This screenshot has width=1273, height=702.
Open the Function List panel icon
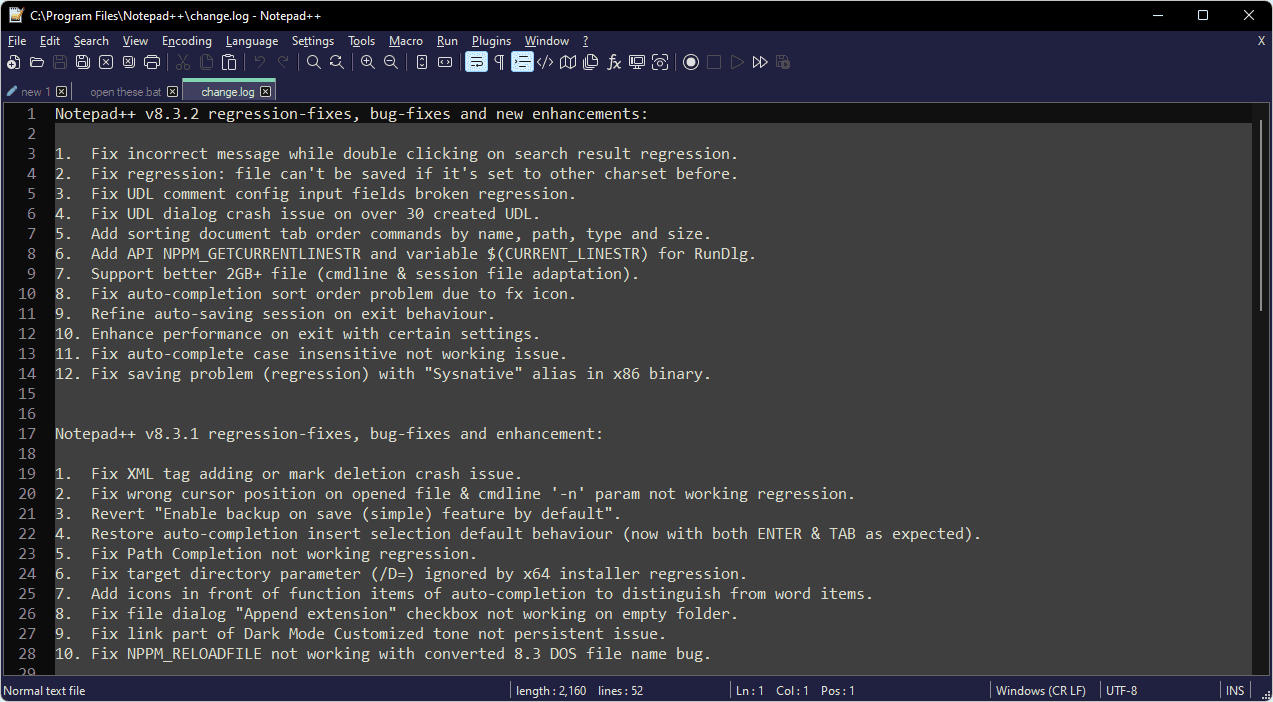coord(614,62)
